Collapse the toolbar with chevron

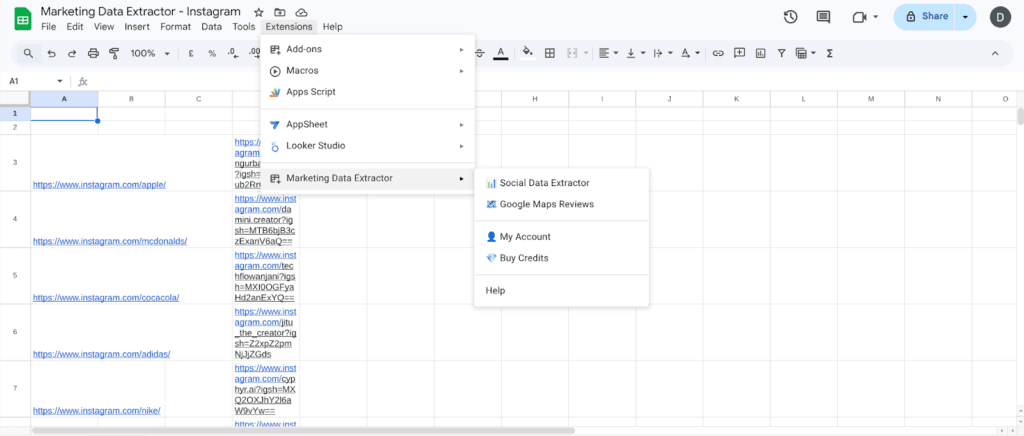tap(994, 53)
